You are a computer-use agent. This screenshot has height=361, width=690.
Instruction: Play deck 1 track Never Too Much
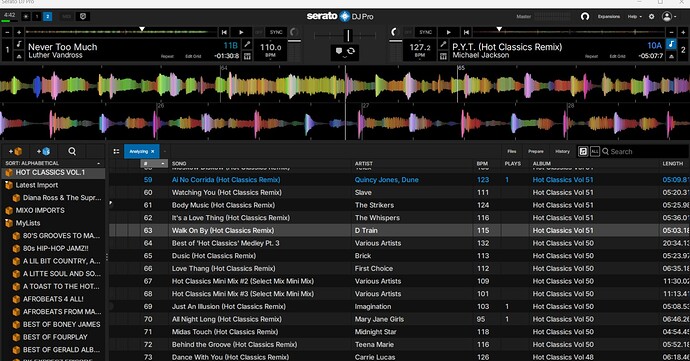pos(241,32)
